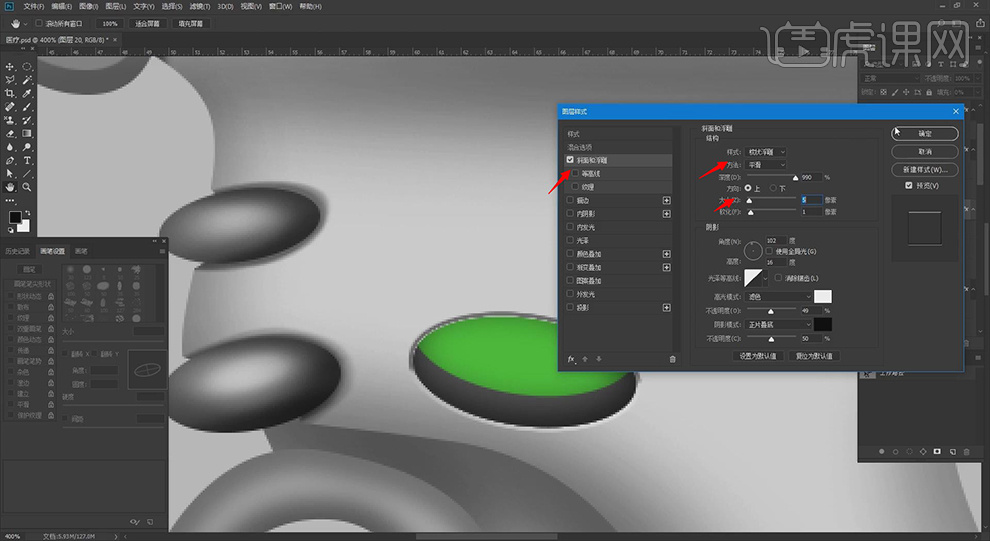This screenshot has height=541, width=990.
Task: Click the 确定 button
Action: [x=924, y=133]
